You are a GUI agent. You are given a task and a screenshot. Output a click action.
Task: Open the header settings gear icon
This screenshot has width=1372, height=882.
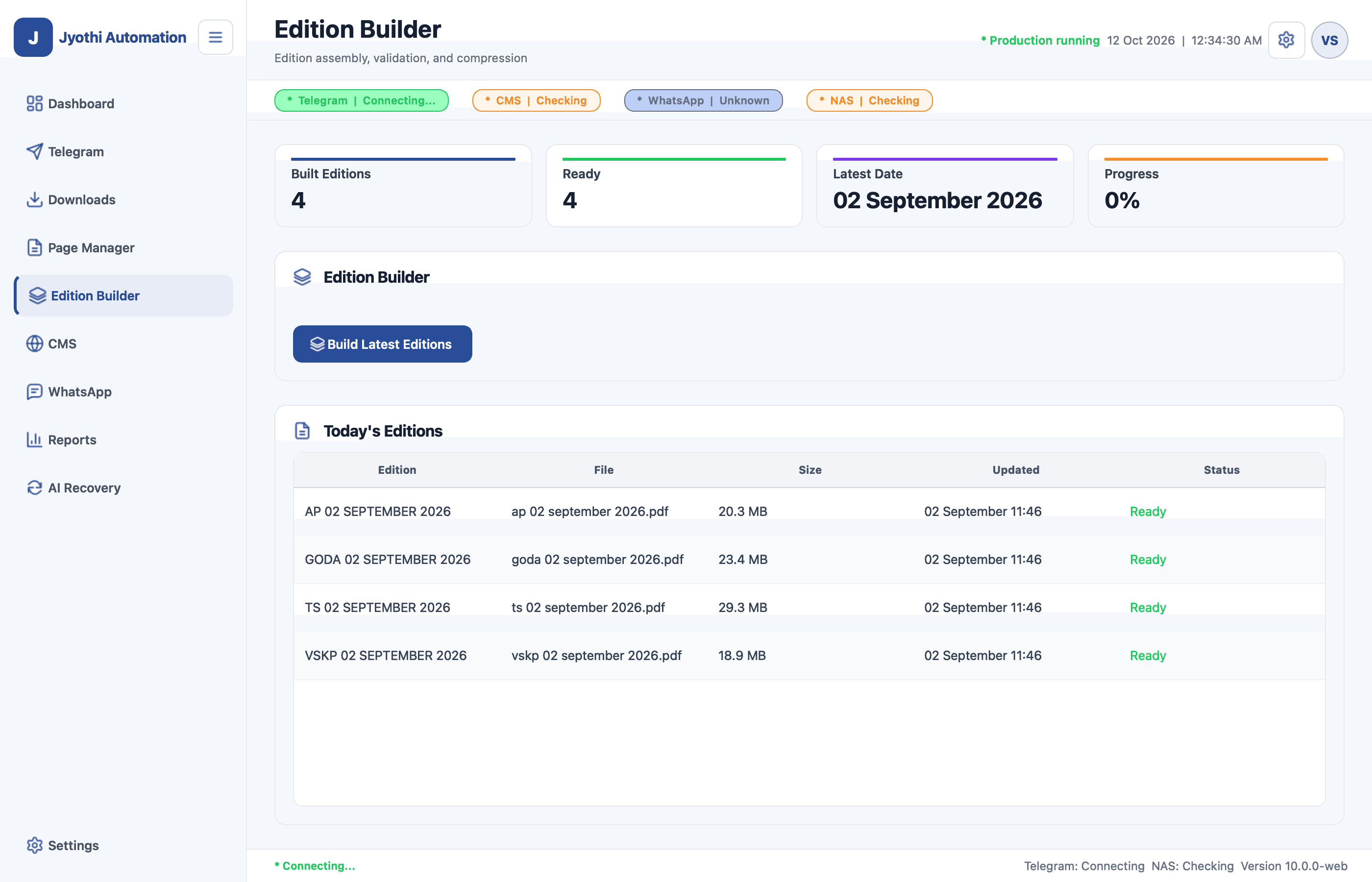point(1286,40)
